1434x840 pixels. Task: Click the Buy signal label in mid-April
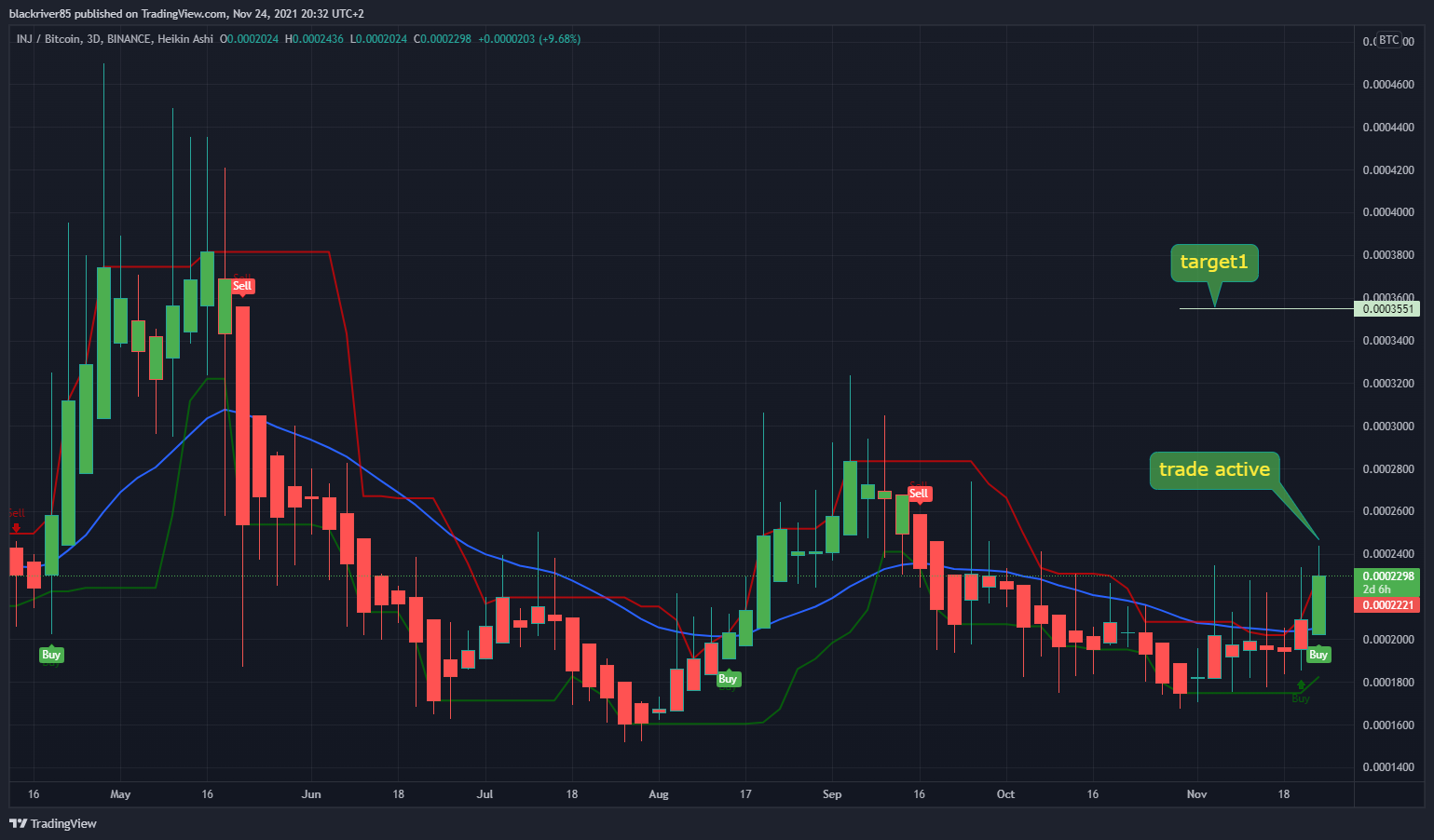51,656
